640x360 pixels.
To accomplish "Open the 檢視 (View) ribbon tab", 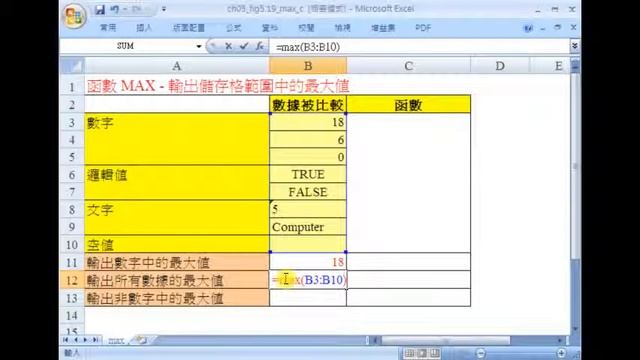I will (342, 28).
